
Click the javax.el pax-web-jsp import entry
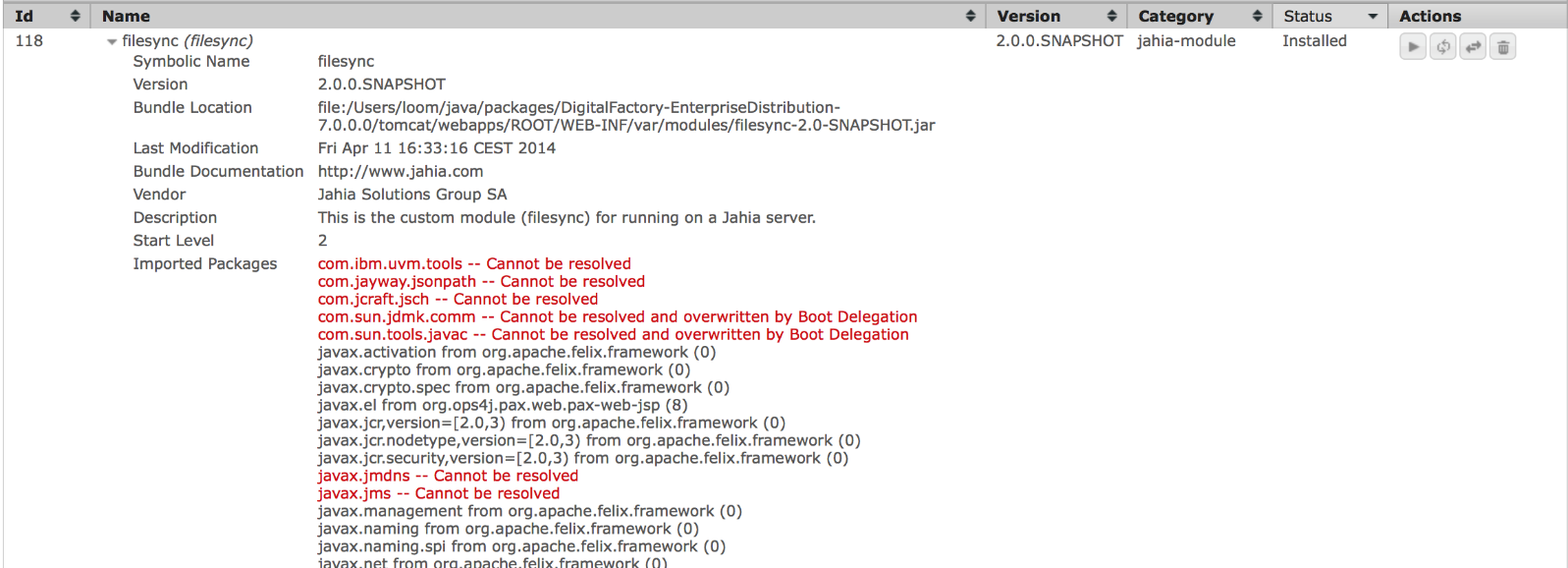pyautogui.click(x=503, y=405)
